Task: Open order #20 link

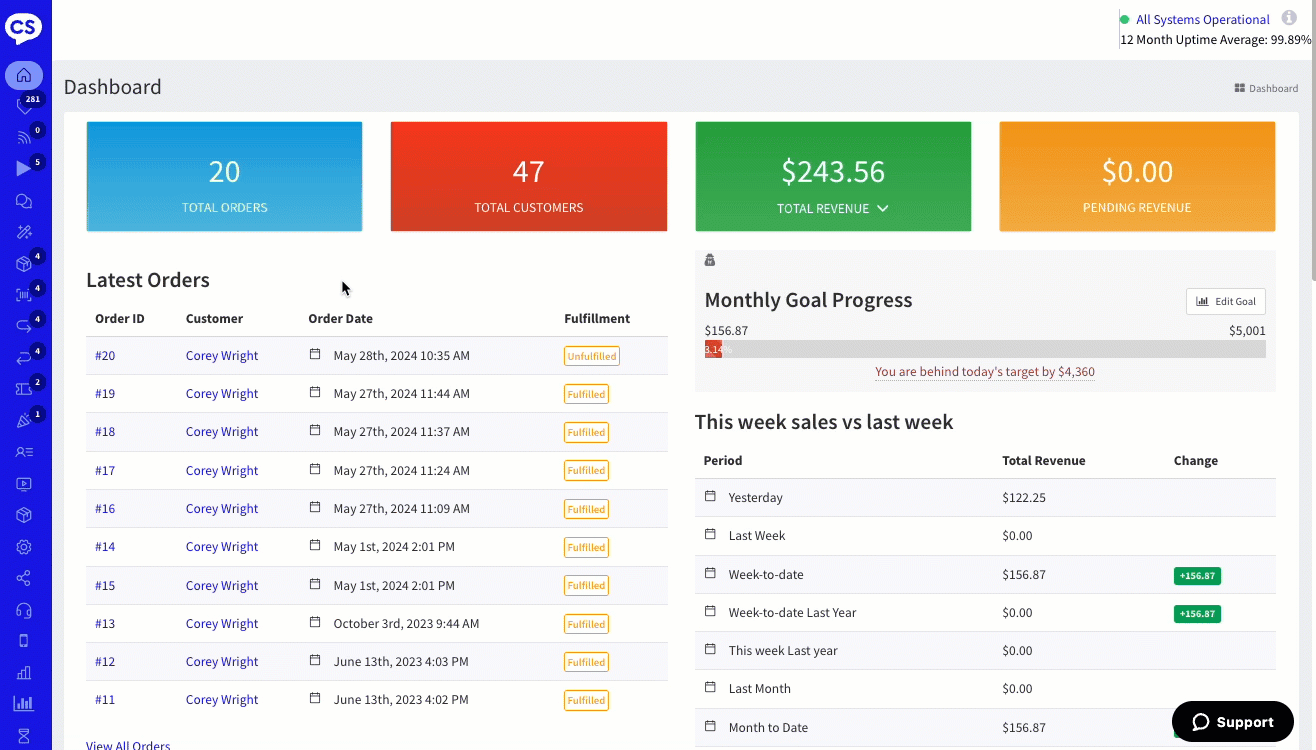Action: [x=105, y=356]
